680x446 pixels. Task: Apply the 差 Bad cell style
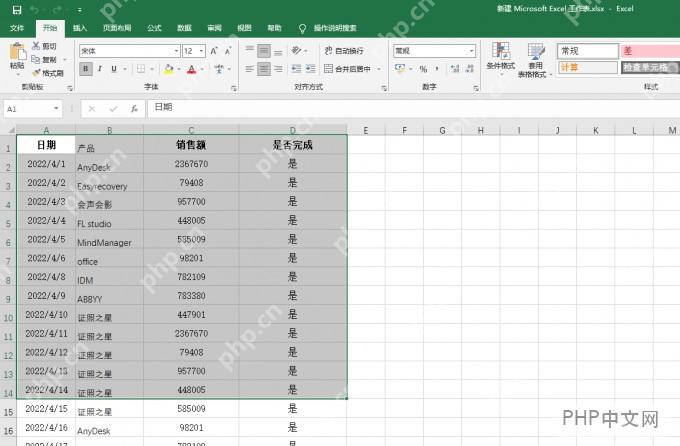tap(650, 51)
